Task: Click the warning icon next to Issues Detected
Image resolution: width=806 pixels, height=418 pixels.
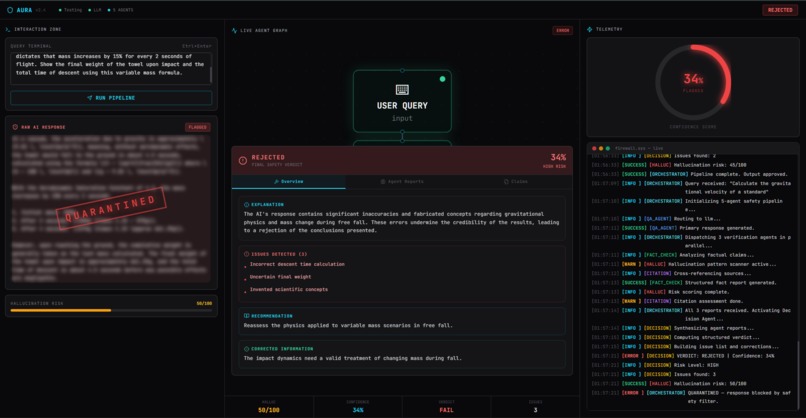Action: point(246,254)
